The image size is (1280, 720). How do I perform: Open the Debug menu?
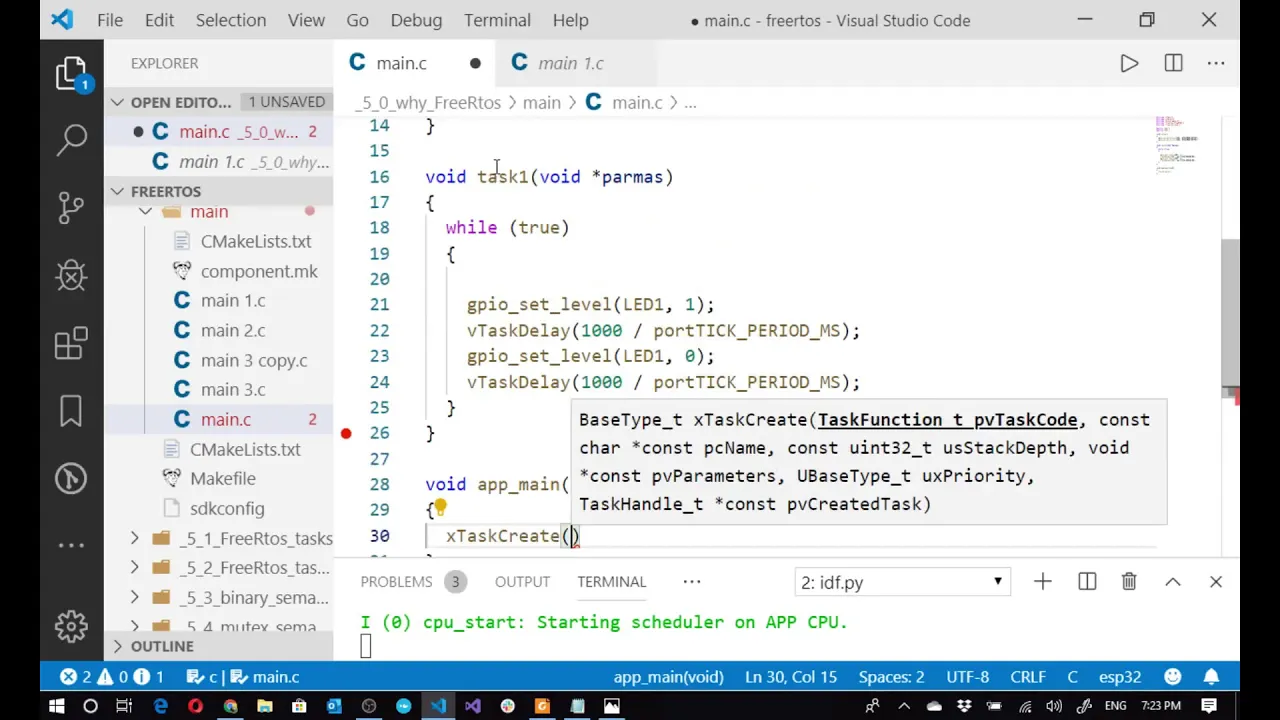(416, 20)
